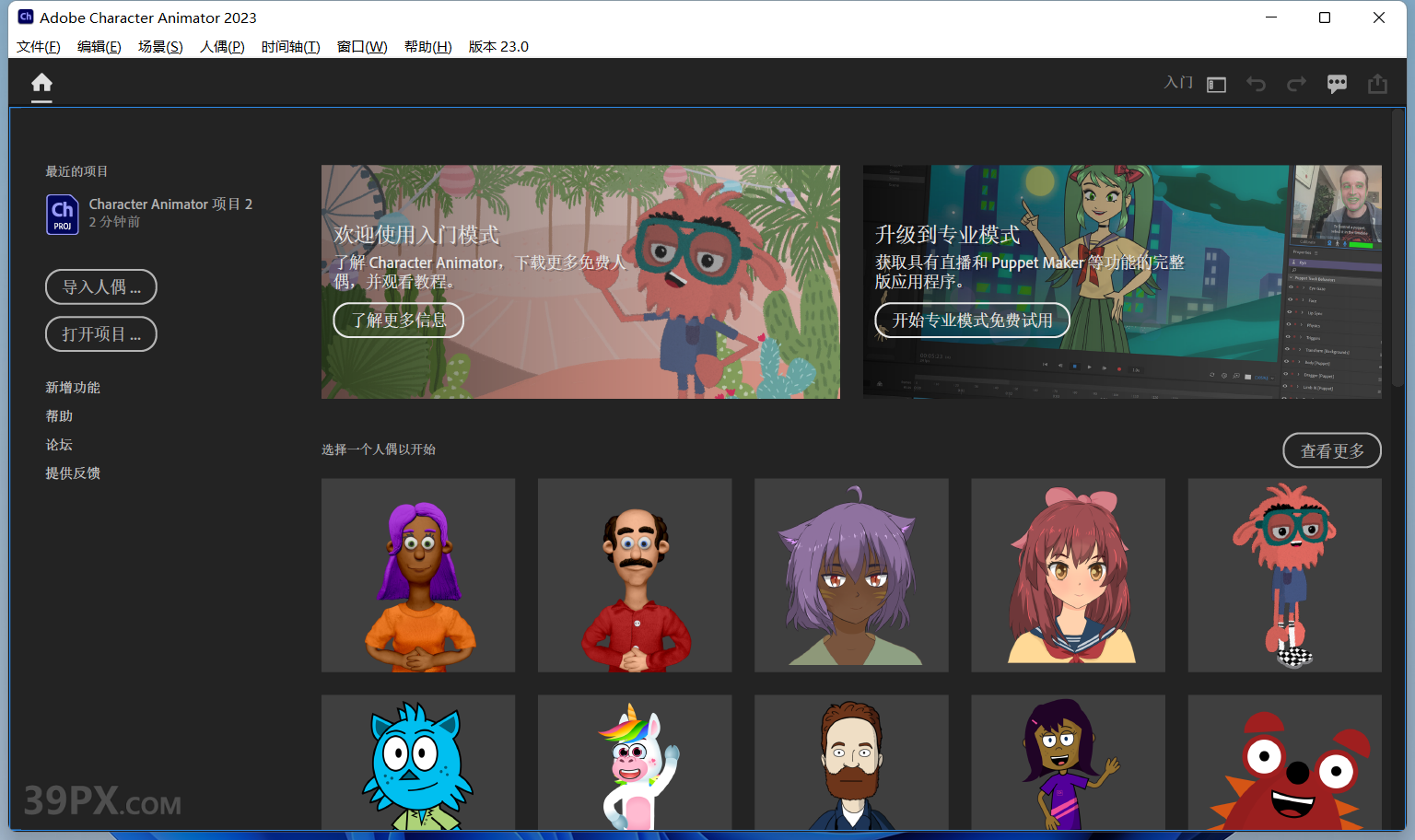This screenshot has width=1415, height=840.
Task: Click the Adobe Character Animator title bar logo
Action: pyautogui.click(x=26, y=17)
